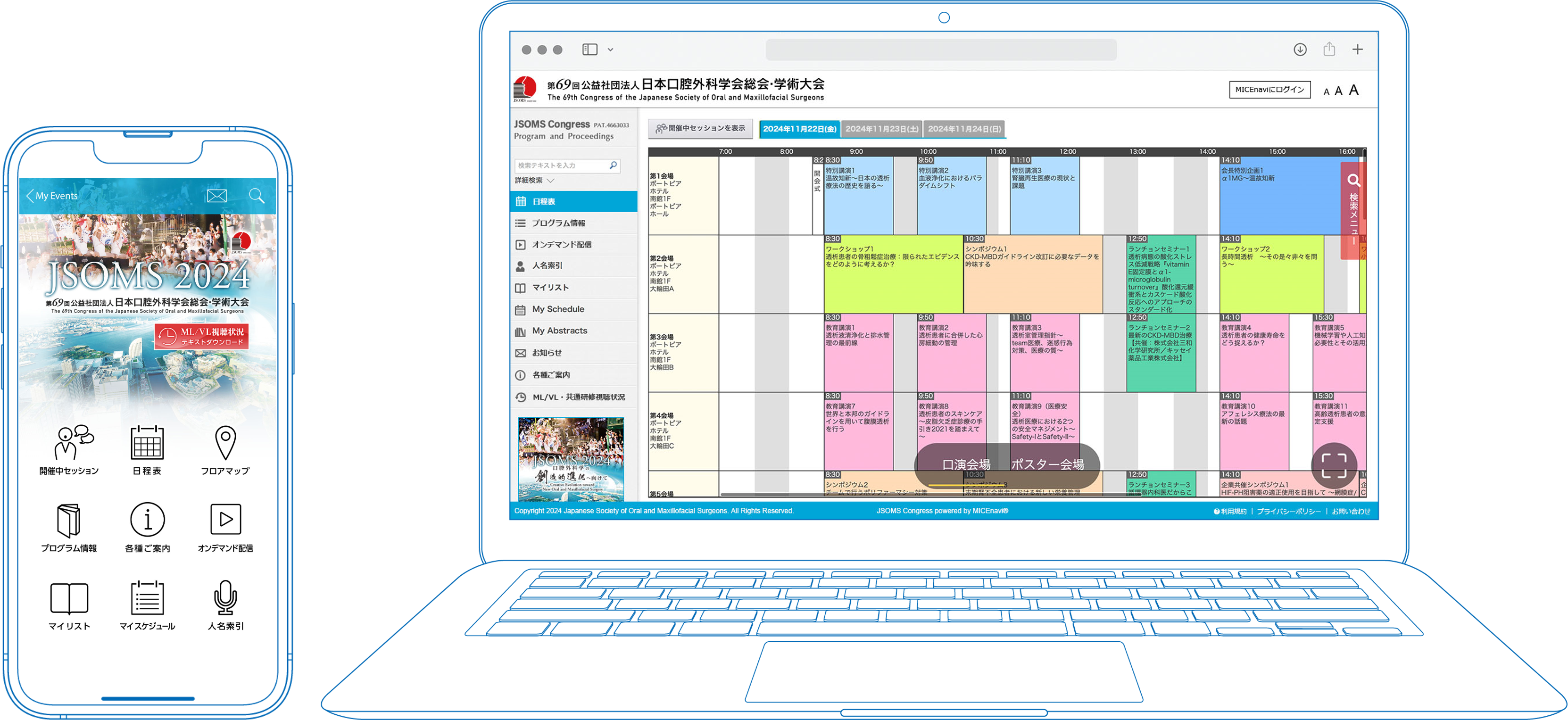The image size is (1568, 720).
Task: Click お問い合わせ footer link
Action: pyautogui.click(x=1351, y=511)
